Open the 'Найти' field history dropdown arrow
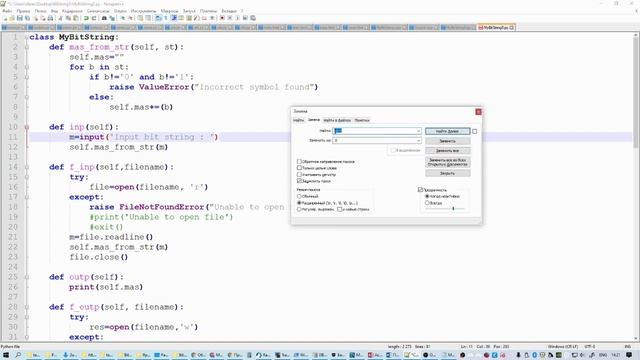Image resolution: width=640 pixels, height=360 pixels. point(418,131)
